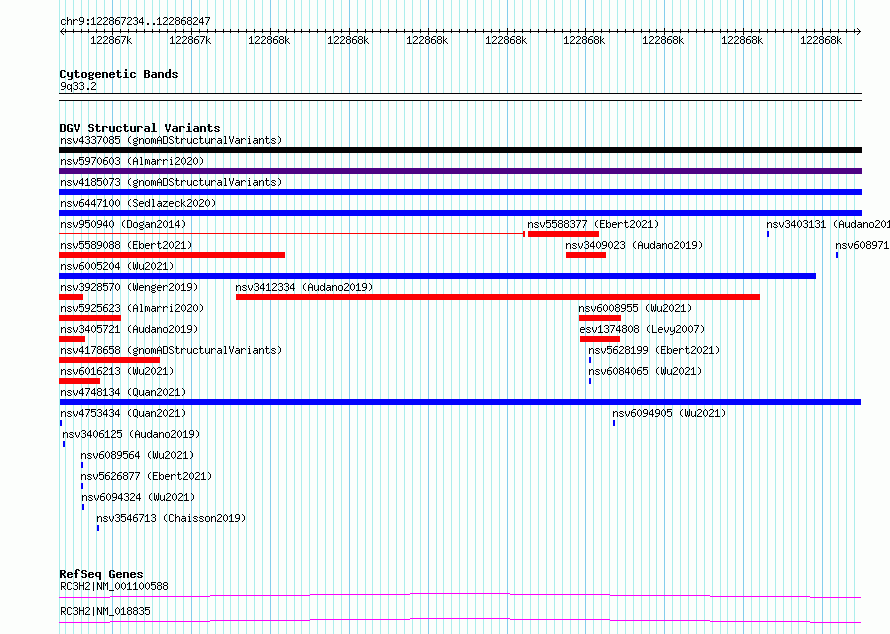Screen dimensions: 890x634
Task: Open nsv5925623 (Almarri2020) variant
Action: [132, 308]
